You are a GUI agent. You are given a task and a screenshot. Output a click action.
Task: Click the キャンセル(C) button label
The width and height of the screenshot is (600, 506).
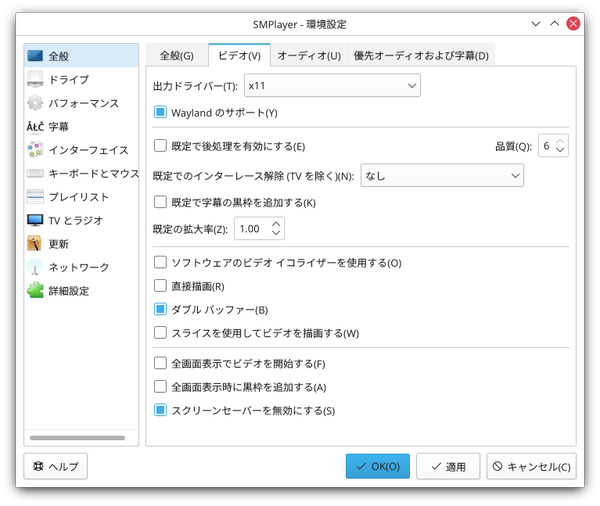coord(539,467)
